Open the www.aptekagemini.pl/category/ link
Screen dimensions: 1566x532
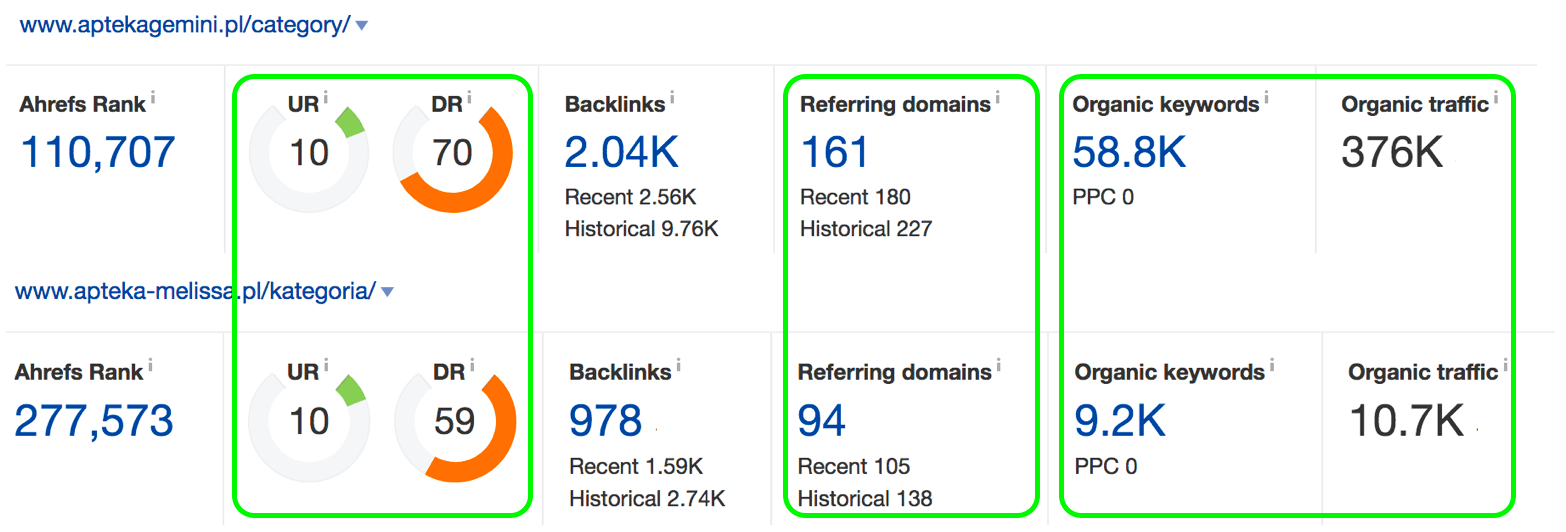(x=185, y=25)
